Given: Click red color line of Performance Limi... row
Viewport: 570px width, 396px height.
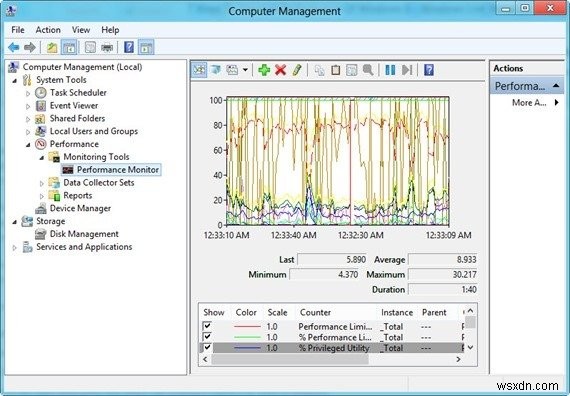Looking at the screenshot, I should click(247, 327).
